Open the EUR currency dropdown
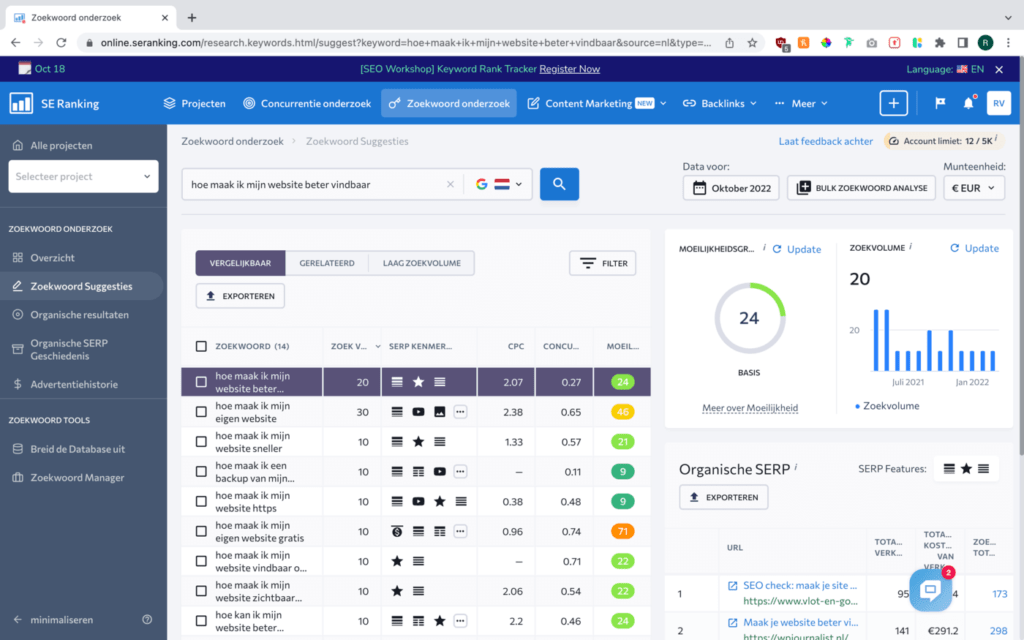This screenshot has width=1024, height=640. 973,188
